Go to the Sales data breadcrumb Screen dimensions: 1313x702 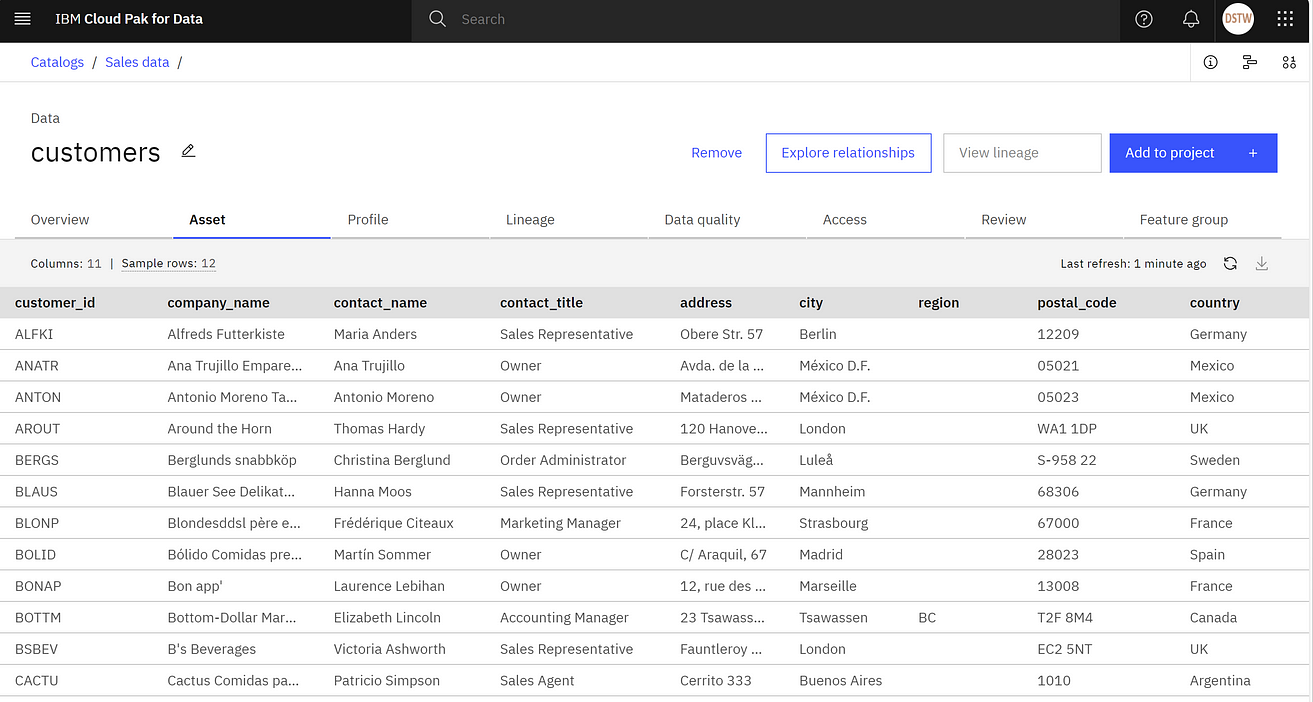tap(137, 62)
